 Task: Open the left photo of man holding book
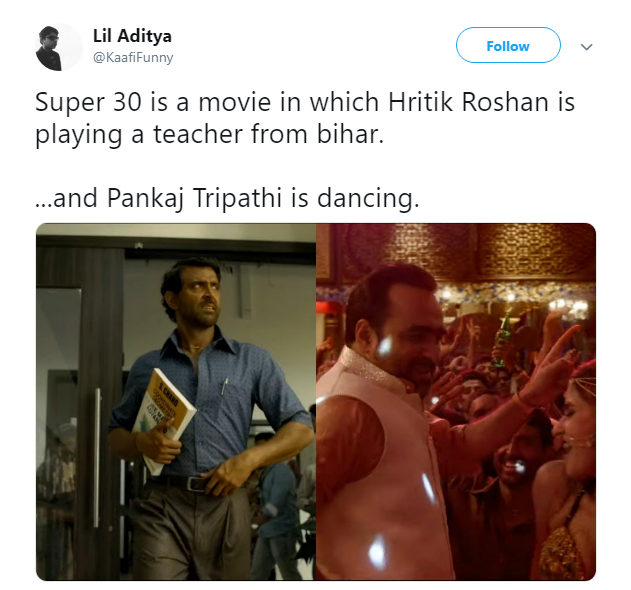176,401
